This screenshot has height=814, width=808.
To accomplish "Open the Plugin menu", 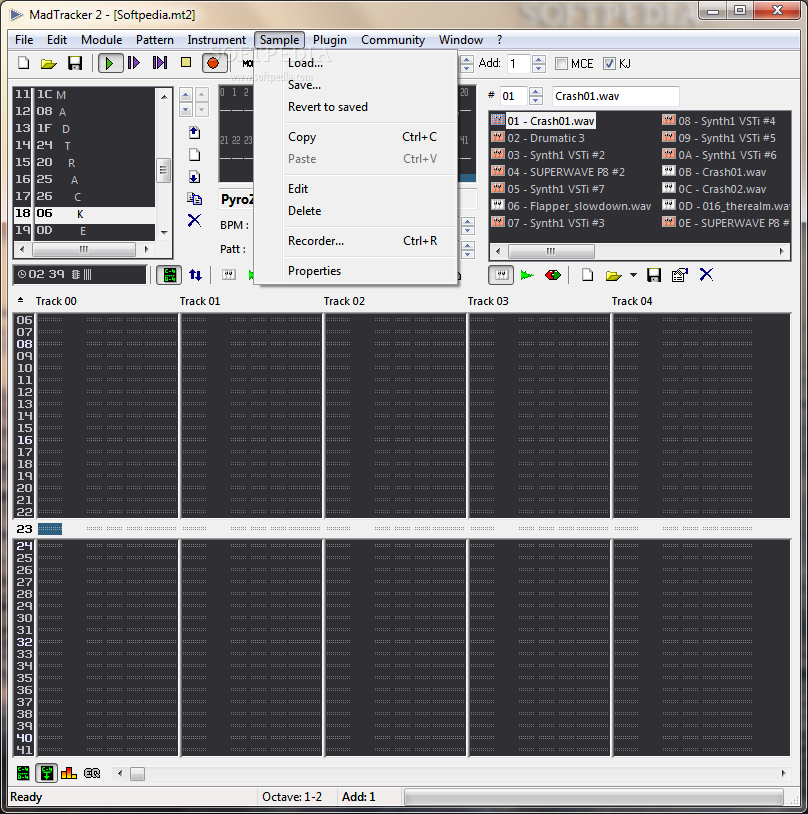I will pos(330,40).
